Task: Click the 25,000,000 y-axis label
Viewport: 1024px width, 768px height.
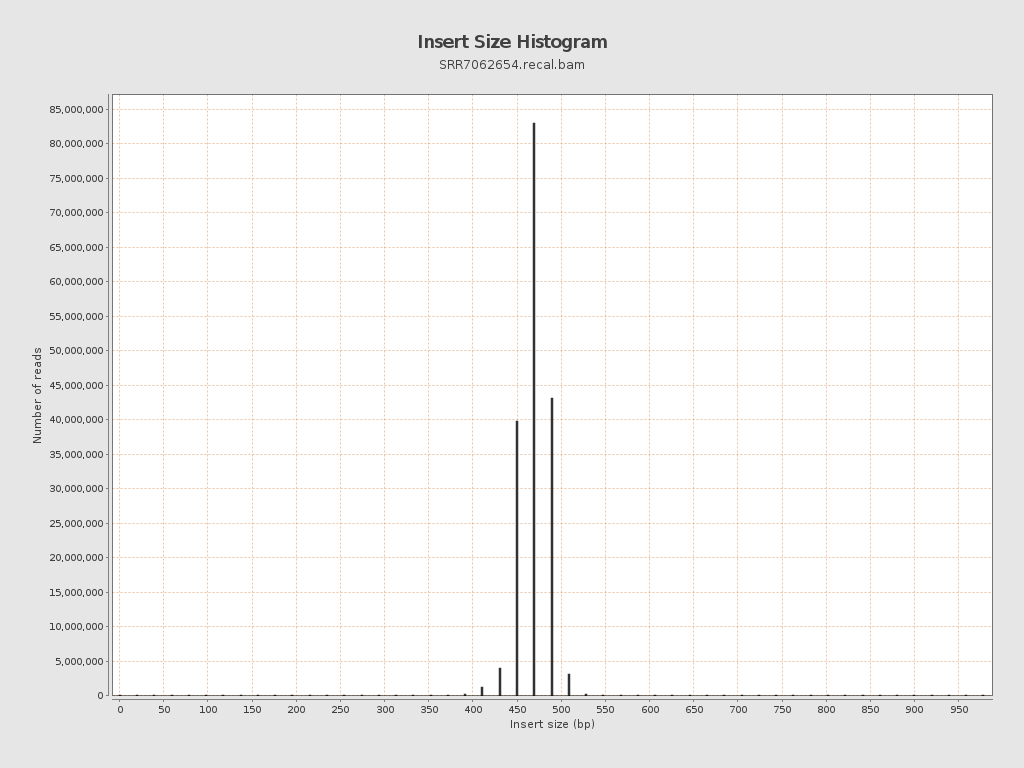Action: point(76,523)
